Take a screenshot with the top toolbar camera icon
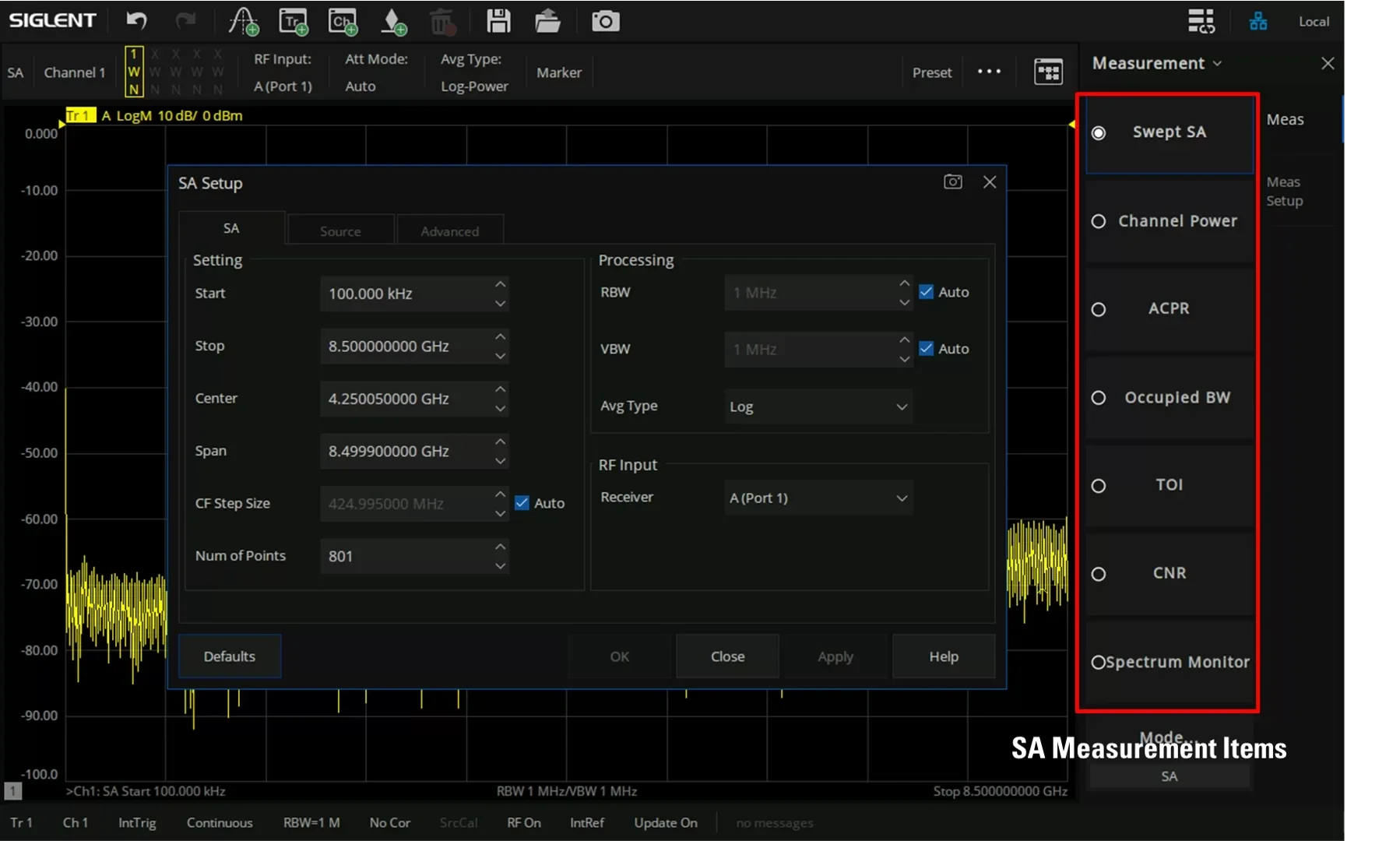 point(605,21)
